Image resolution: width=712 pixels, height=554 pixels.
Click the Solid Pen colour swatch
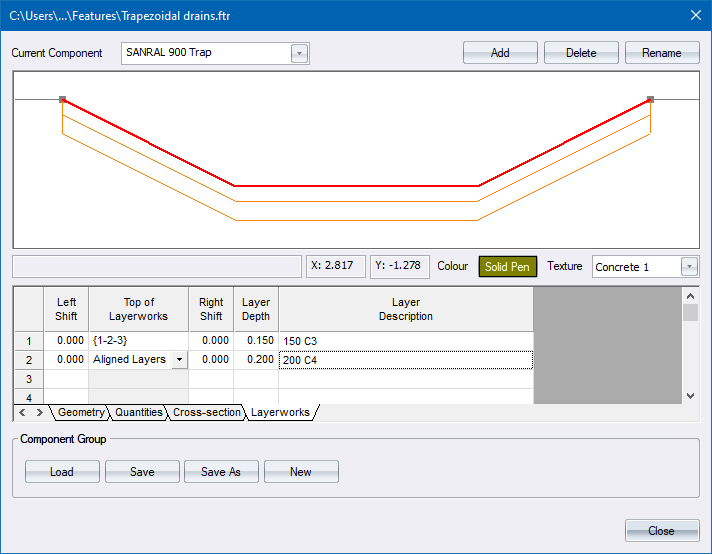pyautogui.click(x=508, y=267)
